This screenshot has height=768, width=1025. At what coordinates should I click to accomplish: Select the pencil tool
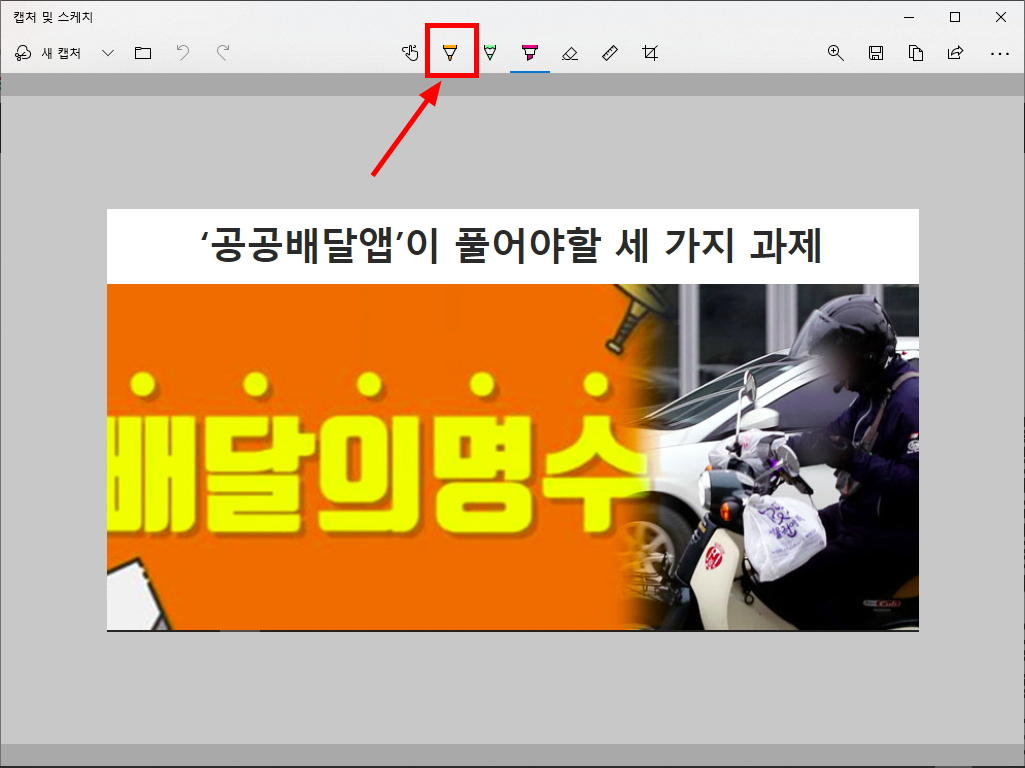[490, 53]
